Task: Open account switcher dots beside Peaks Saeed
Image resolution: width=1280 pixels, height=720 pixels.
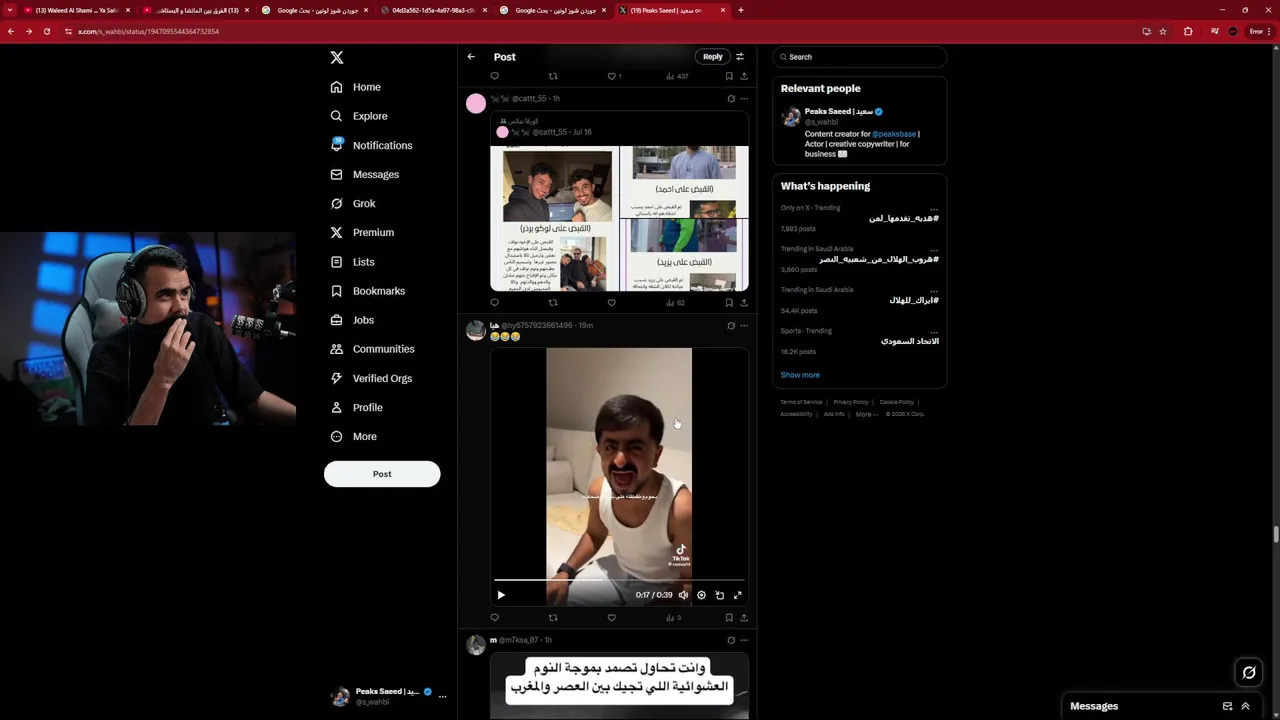Action: 442,696
